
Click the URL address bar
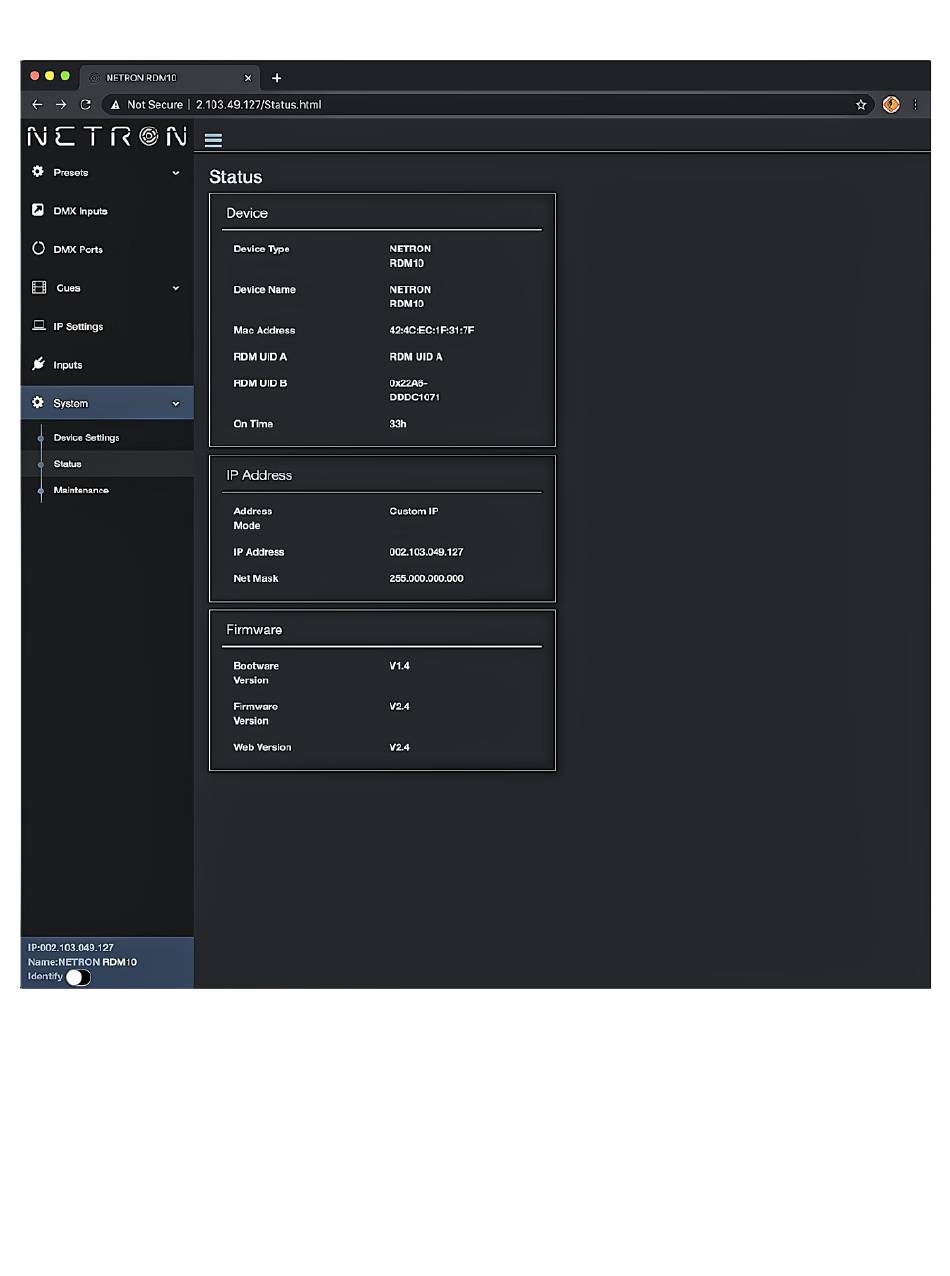[488, 104]
